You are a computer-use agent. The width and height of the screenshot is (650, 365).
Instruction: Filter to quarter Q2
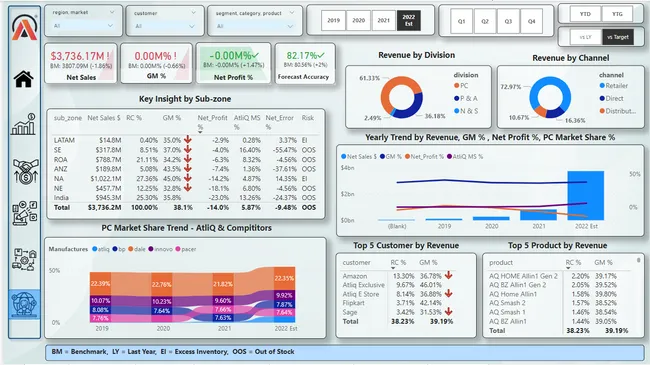click(x=485, y=21)
